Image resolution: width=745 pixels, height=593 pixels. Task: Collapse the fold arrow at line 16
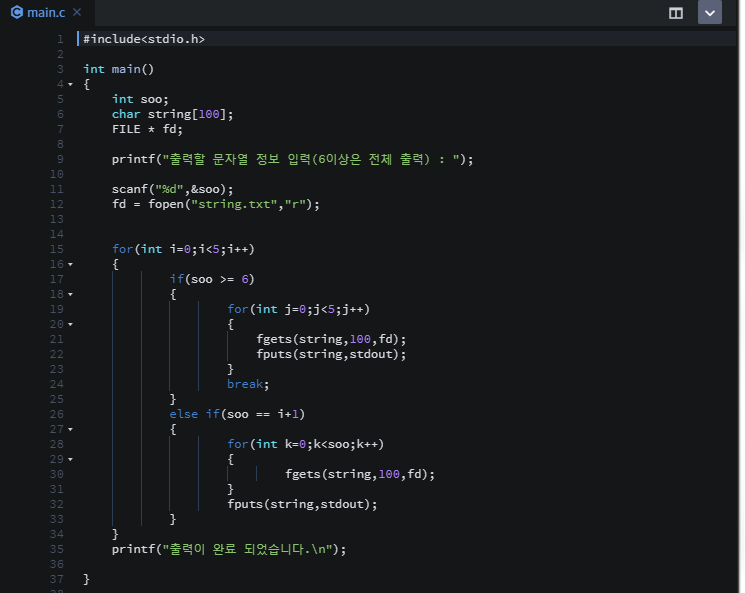70,264
